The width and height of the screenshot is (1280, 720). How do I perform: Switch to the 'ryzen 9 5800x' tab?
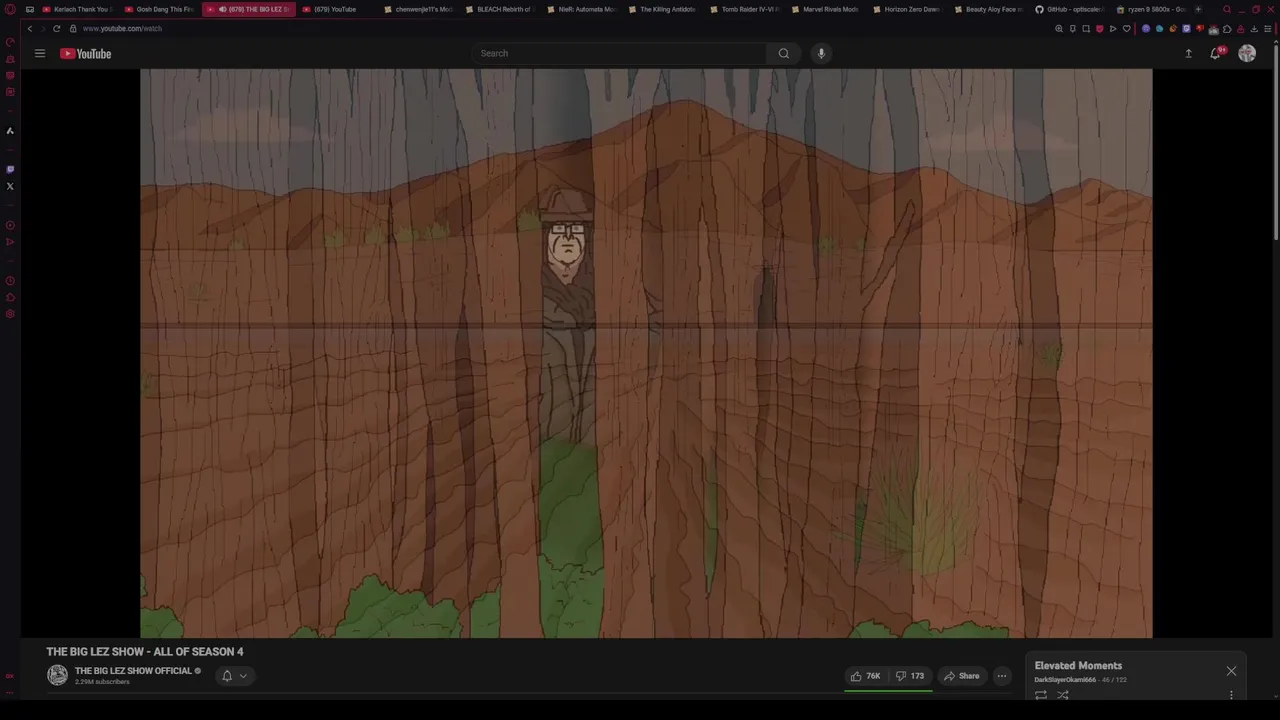pos(1151,9)
